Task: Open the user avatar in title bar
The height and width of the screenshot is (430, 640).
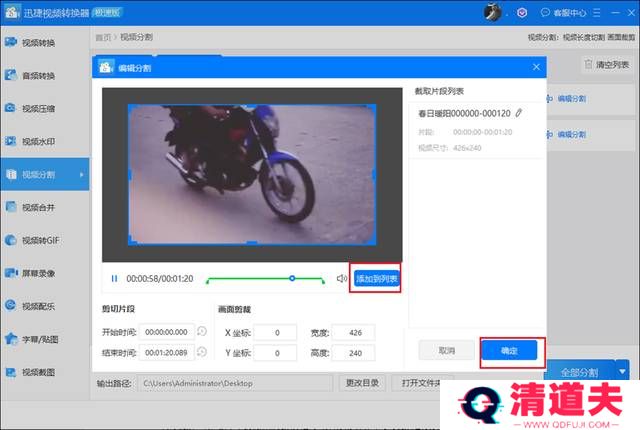Action: click(x=493, y=12)
